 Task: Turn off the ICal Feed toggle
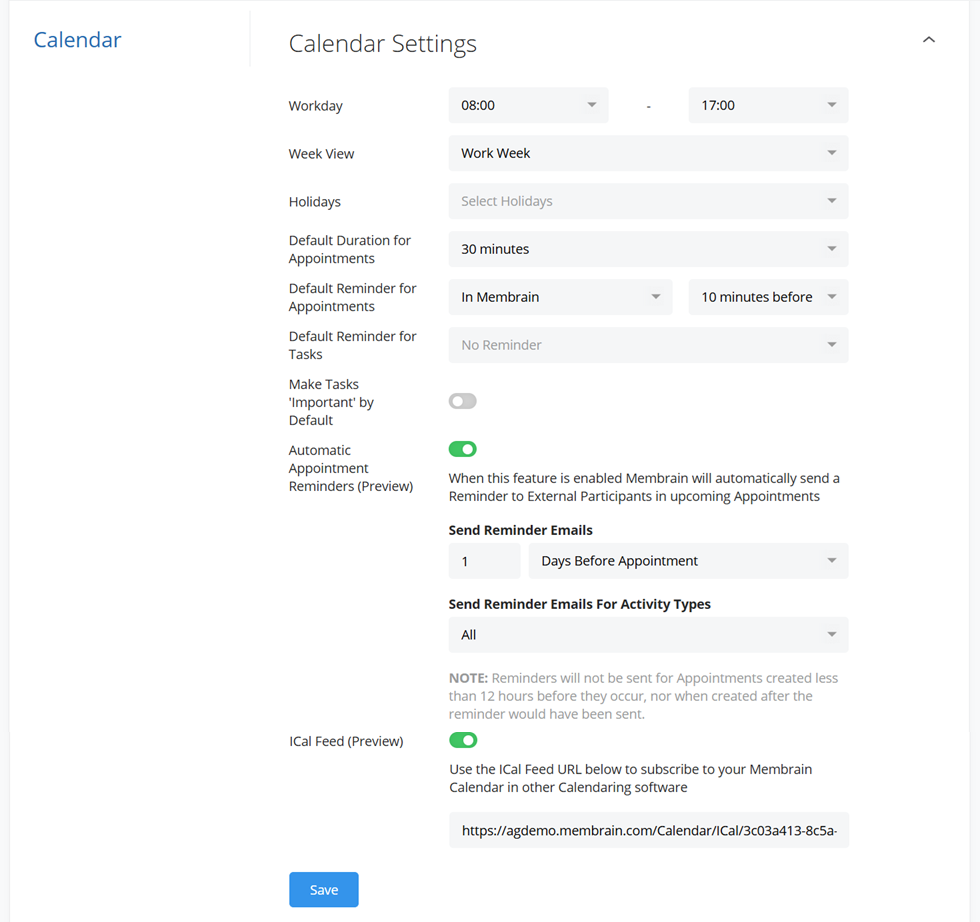click(463, 740)
